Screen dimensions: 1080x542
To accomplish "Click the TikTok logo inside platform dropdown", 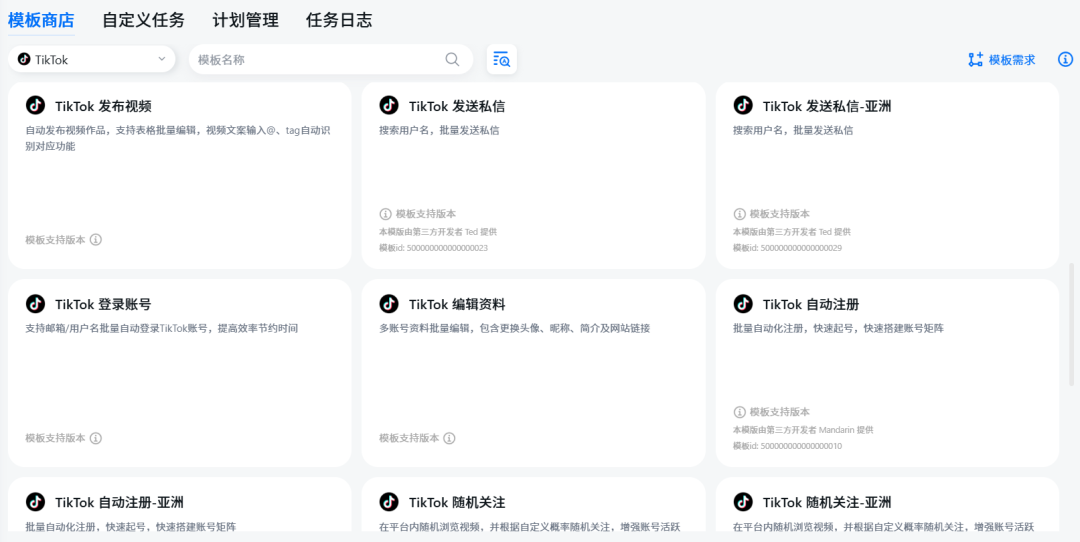I will (x=24, y=59).
